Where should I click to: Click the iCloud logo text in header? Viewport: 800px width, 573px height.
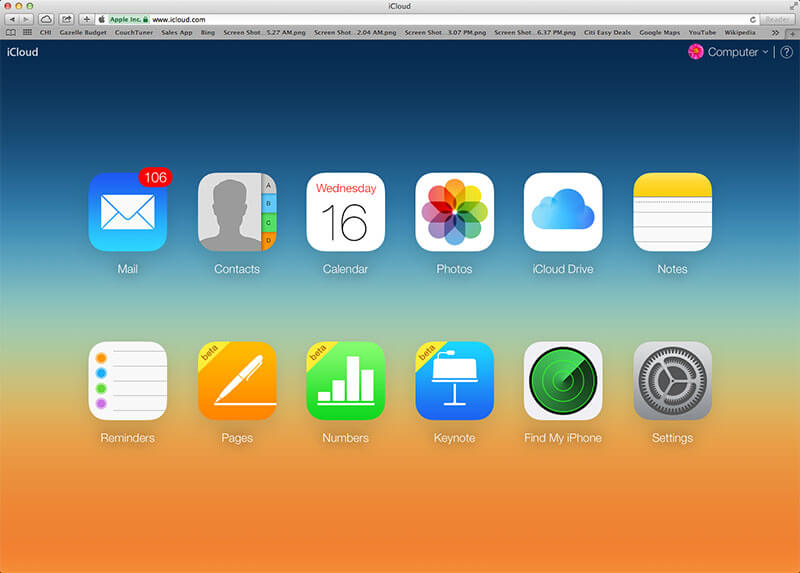(x=22, y=52)
